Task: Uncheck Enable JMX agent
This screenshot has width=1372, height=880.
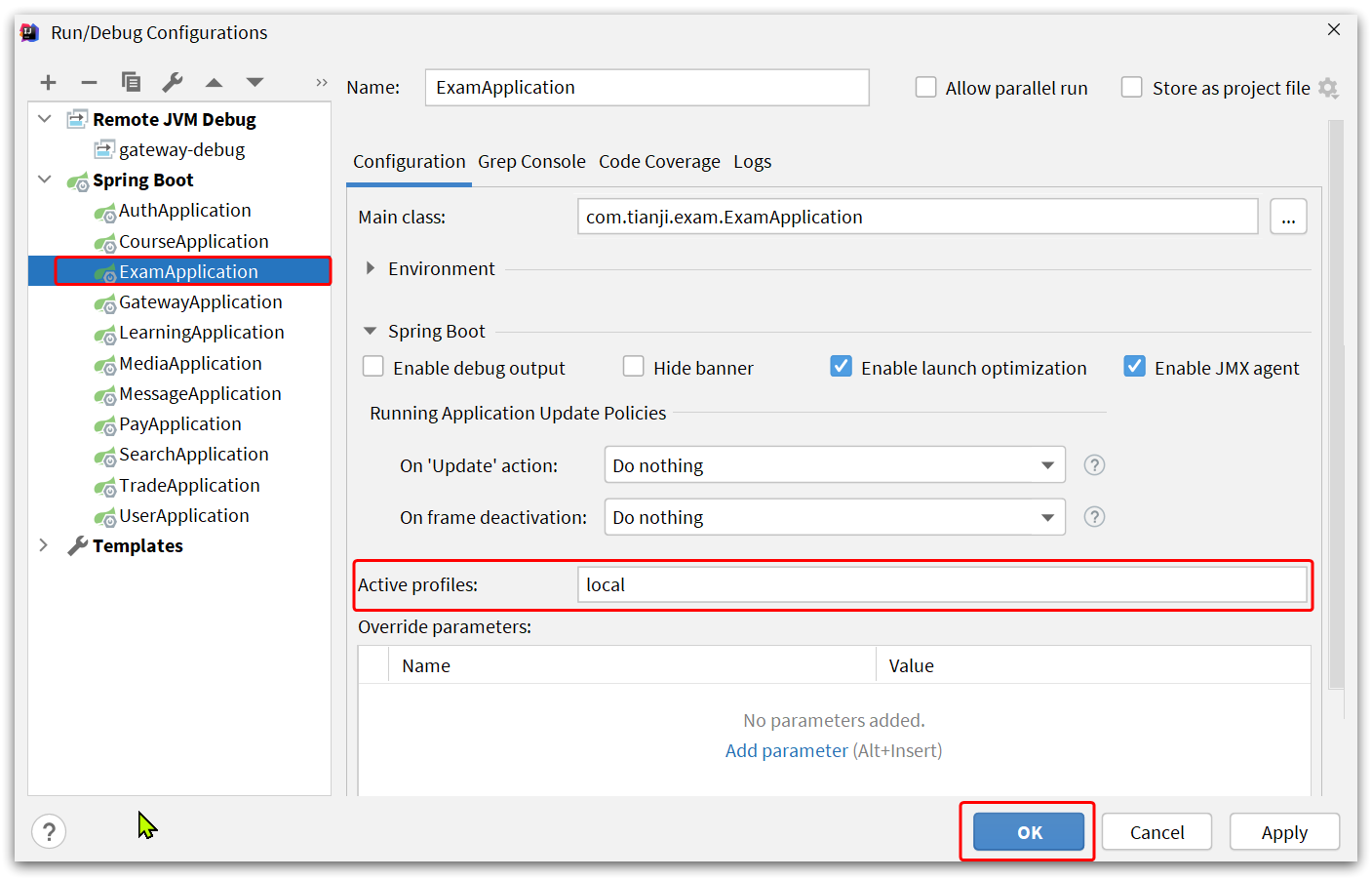Action: 1134,366
